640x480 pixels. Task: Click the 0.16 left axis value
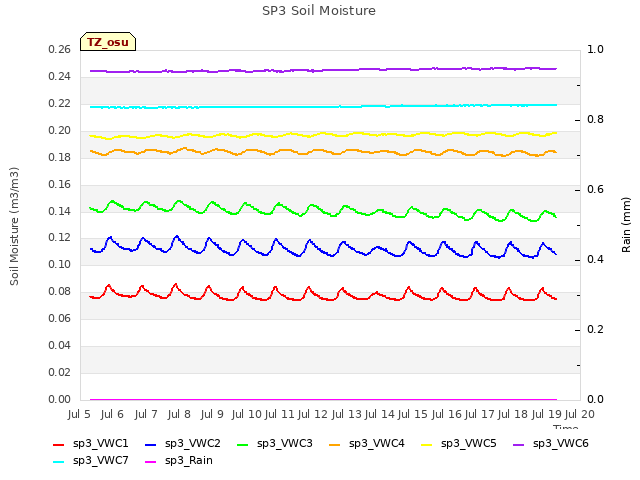pos(60,184)
